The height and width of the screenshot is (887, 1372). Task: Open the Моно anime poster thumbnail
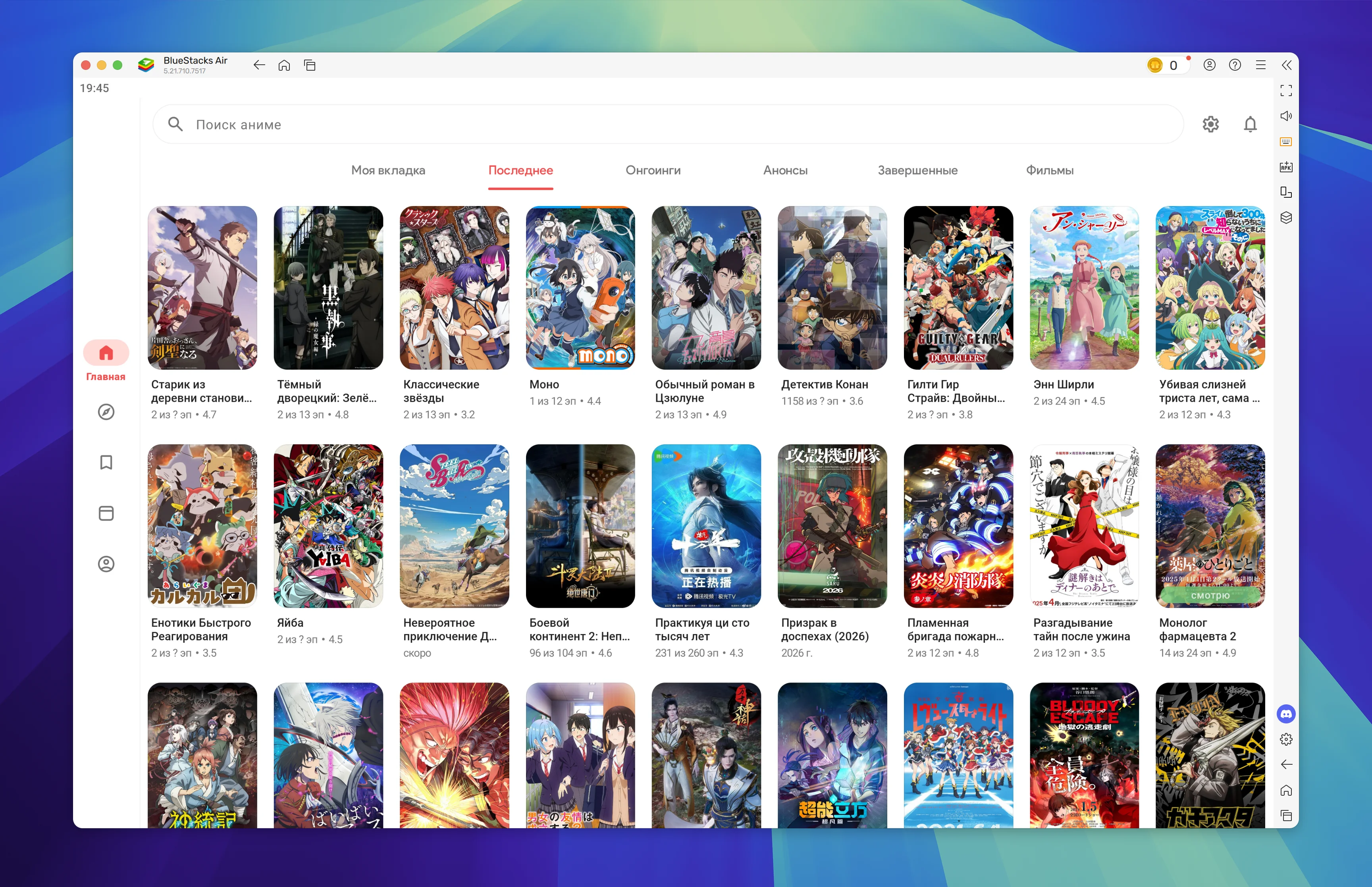point(580,288)
